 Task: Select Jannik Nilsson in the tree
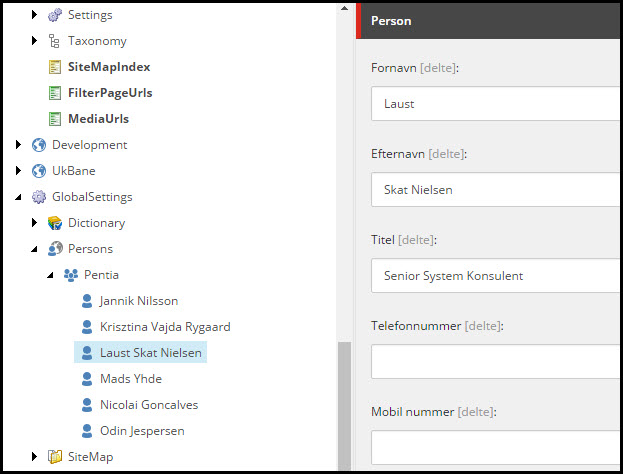(139, 301)
